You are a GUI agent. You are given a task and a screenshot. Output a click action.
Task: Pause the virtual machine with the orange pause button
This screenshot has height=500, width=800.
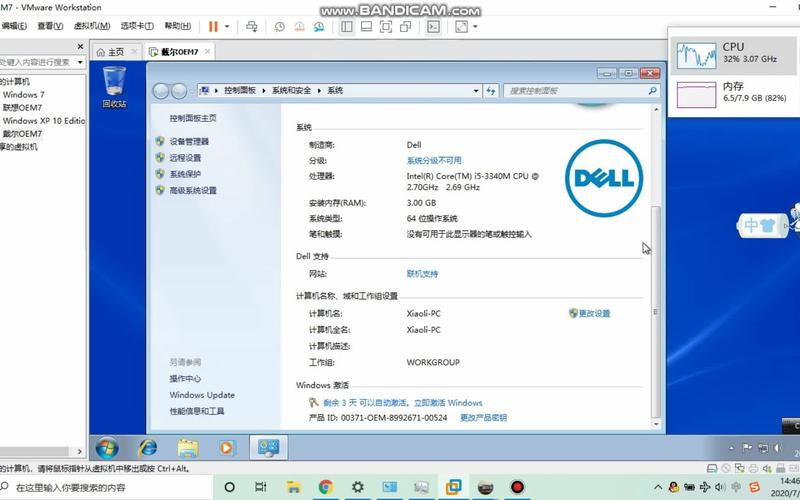click(213, 27)
